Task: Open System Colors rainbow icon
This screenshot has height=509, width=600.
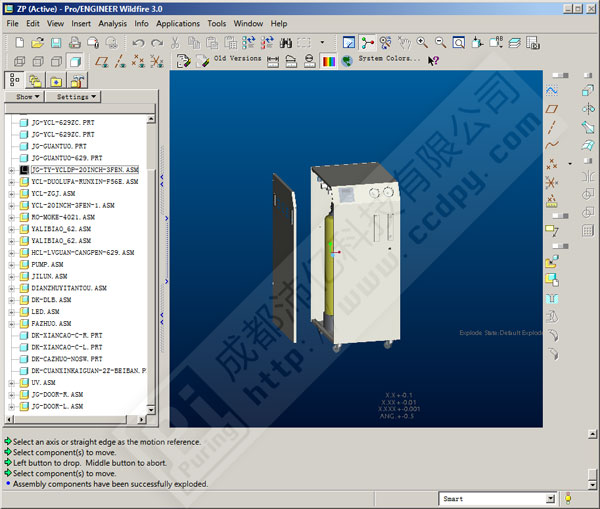Action: (329, 61)
